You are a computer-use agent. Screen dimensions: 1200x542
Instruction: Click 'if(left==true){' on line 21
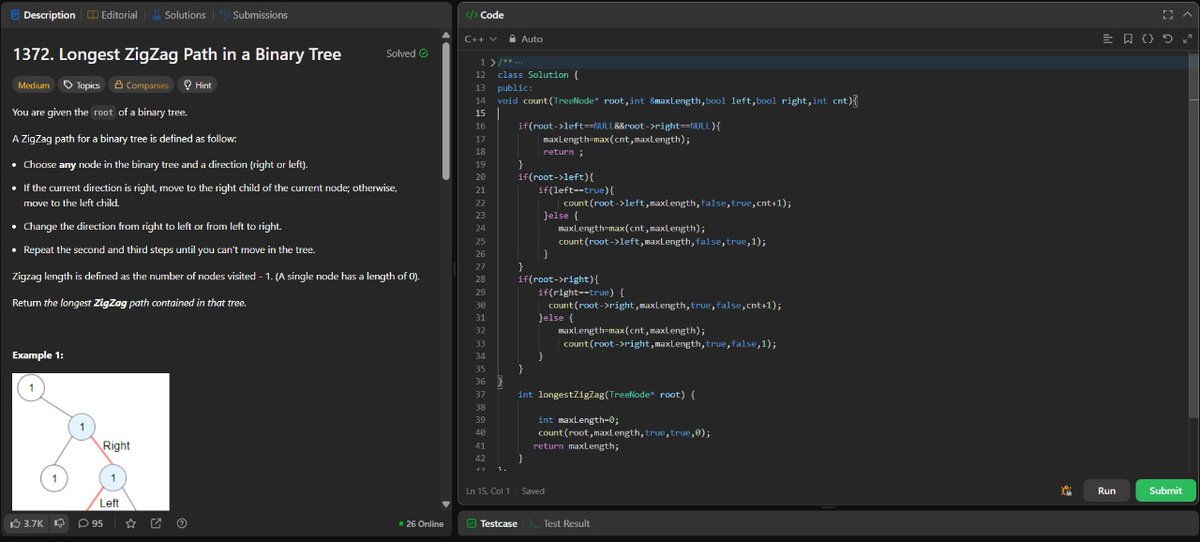tap(576, 189)
